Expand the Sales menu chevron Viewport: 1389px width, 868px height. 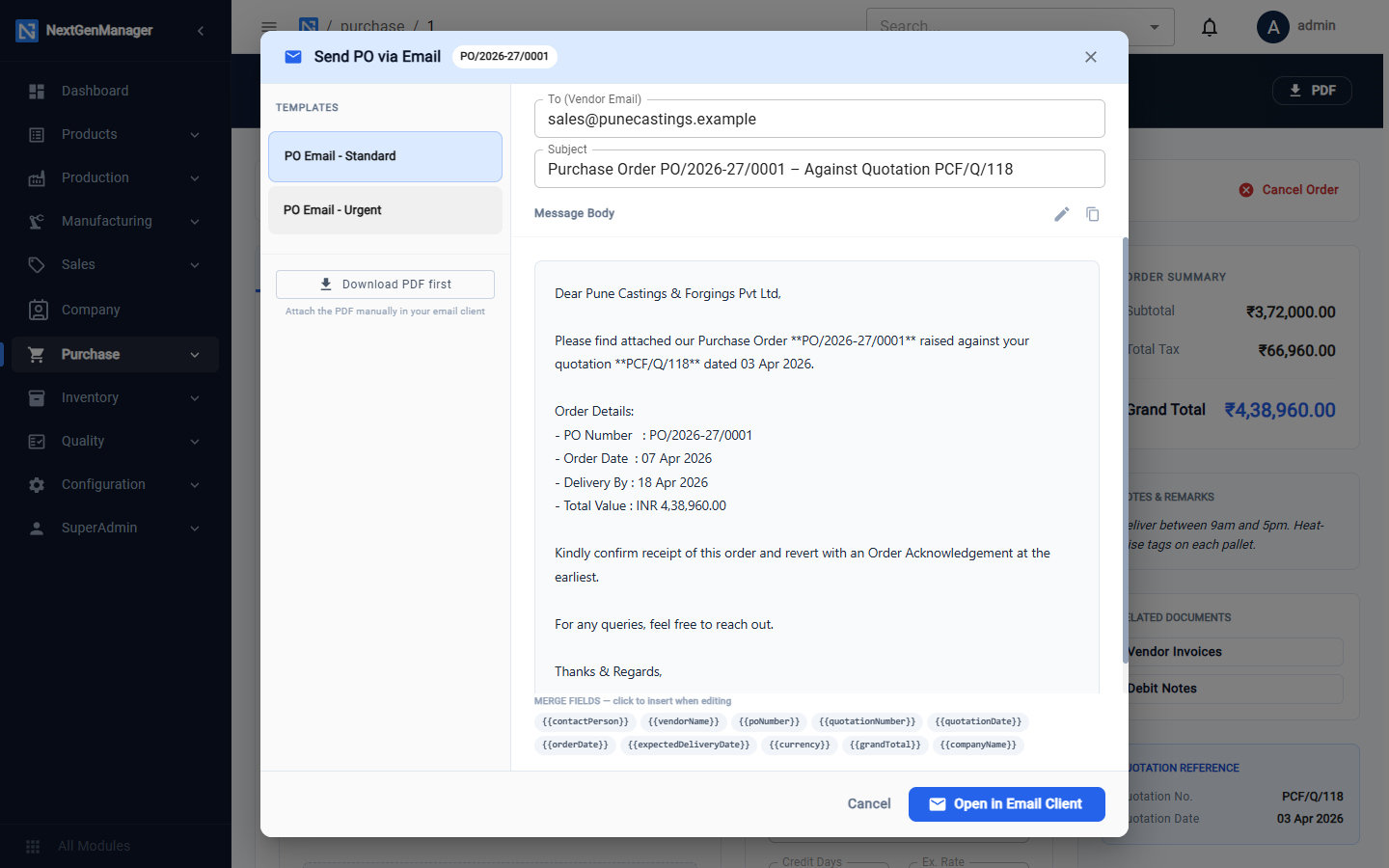[x=195, y=265]
